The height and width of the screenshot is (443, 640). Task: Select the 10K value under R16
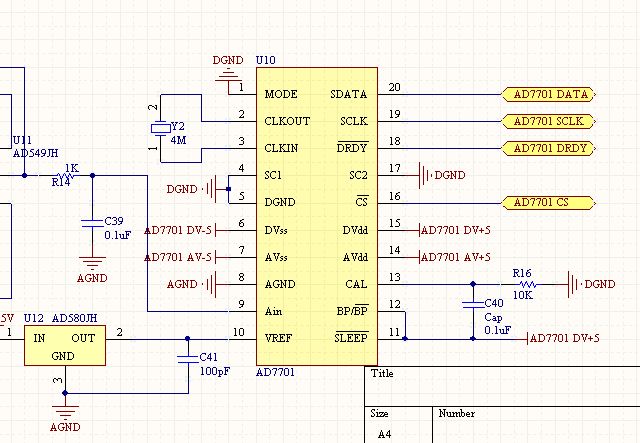click(523, 295)
